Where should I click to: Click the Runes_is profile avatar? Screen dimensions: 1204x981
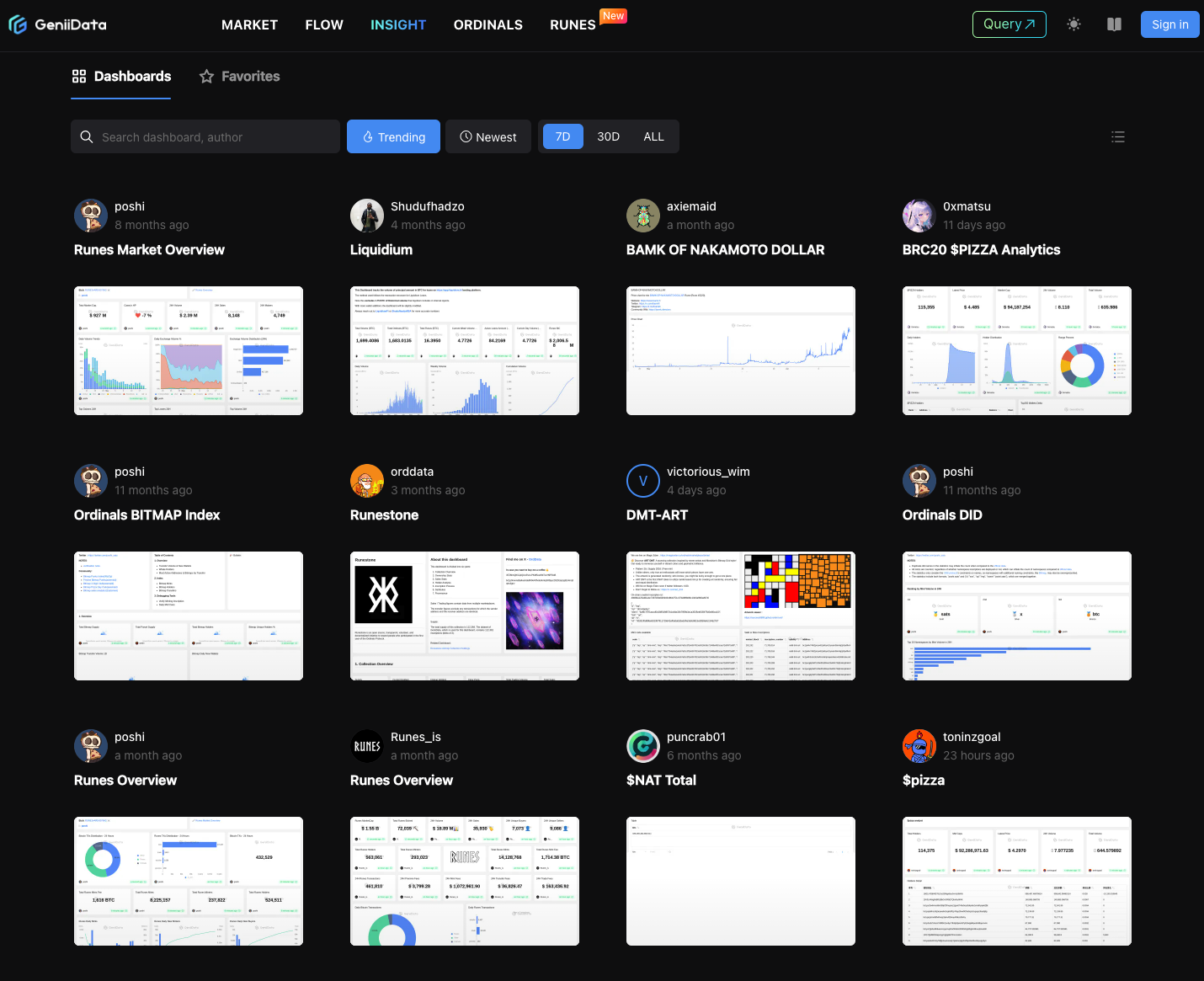tap(367, 746)
